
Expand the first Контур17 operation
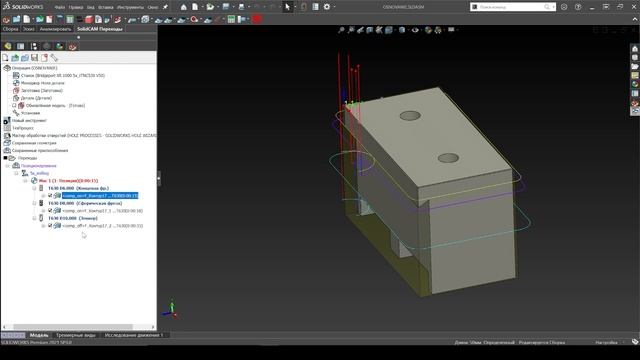tap(43, 196)
